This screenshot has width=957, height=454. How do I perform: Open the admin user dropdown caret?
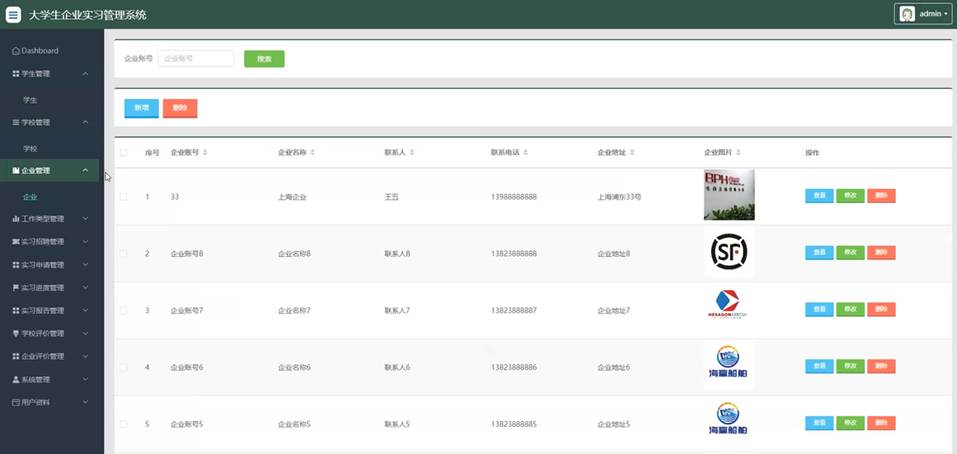[946, 14]
